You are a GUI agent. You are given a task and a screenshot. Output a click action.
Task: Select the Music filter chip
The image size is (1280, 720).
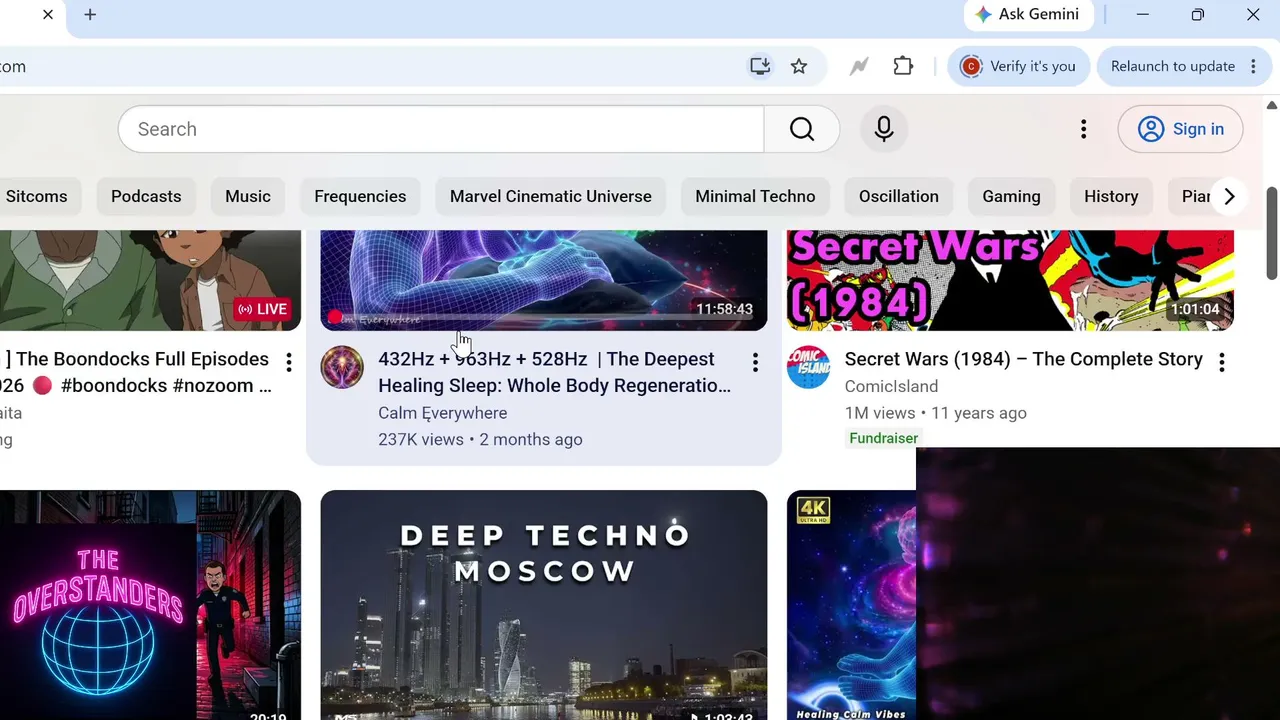[x=248, y=196]
